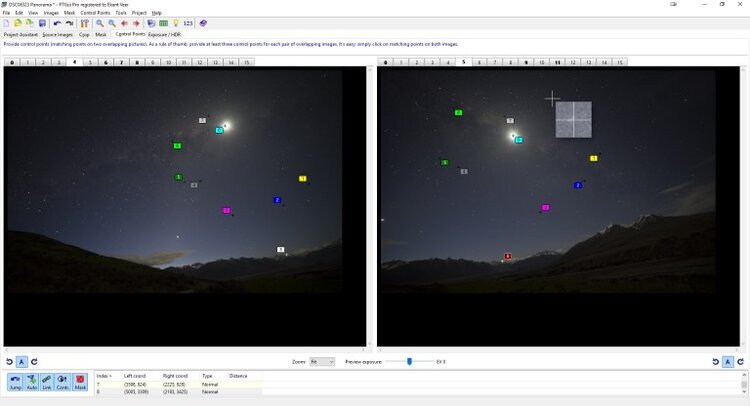Sort table by Index column header

click(x=104, y=376)
